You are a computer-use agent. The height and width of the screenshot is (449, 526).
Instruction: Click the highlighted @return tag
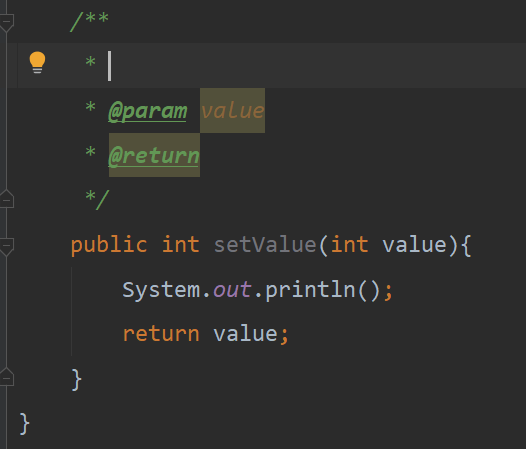coord(154,155)
